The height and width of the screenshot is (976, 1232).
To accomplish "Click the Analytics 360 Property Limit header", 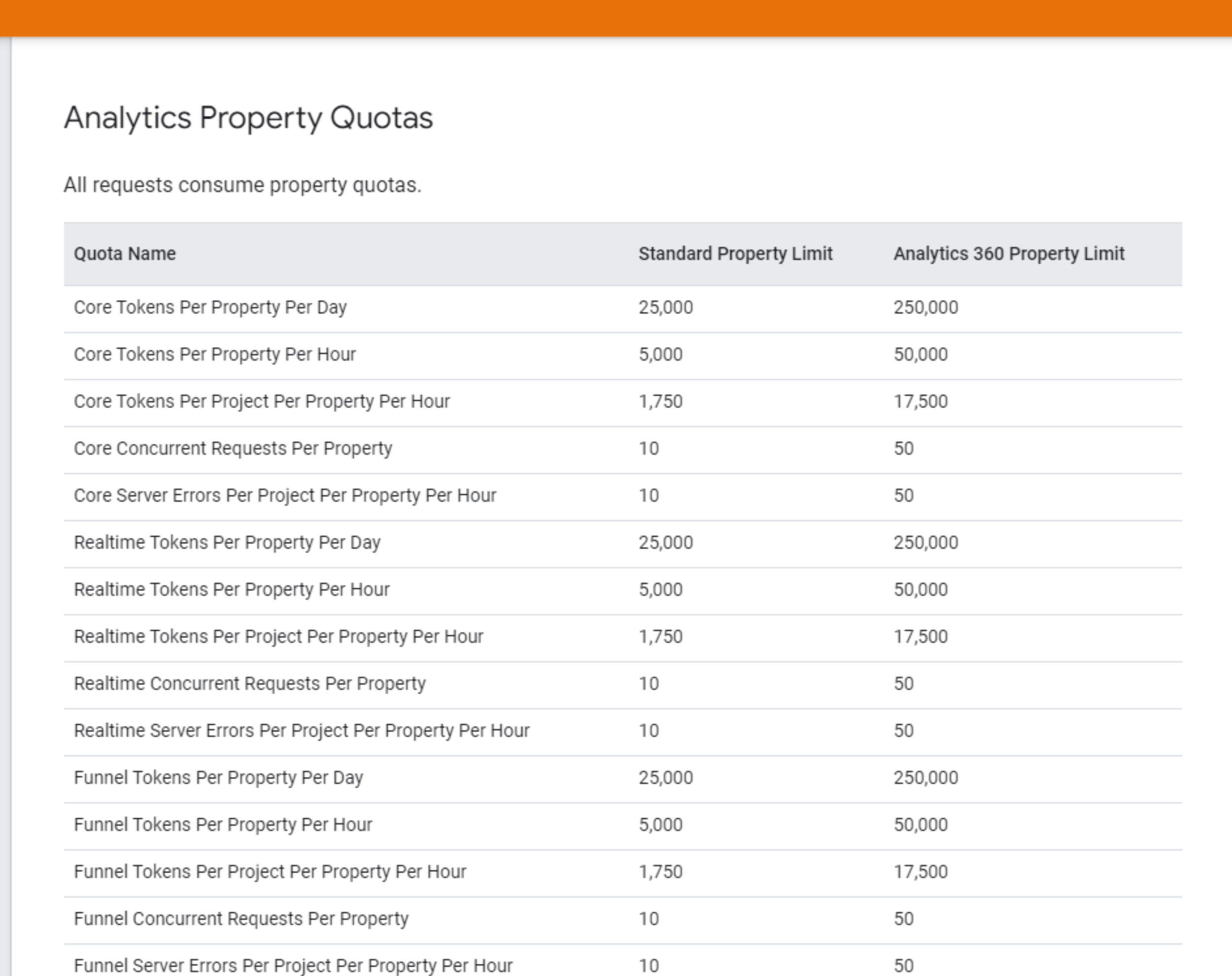I will pyautogui.click(x=1009, y=254).
